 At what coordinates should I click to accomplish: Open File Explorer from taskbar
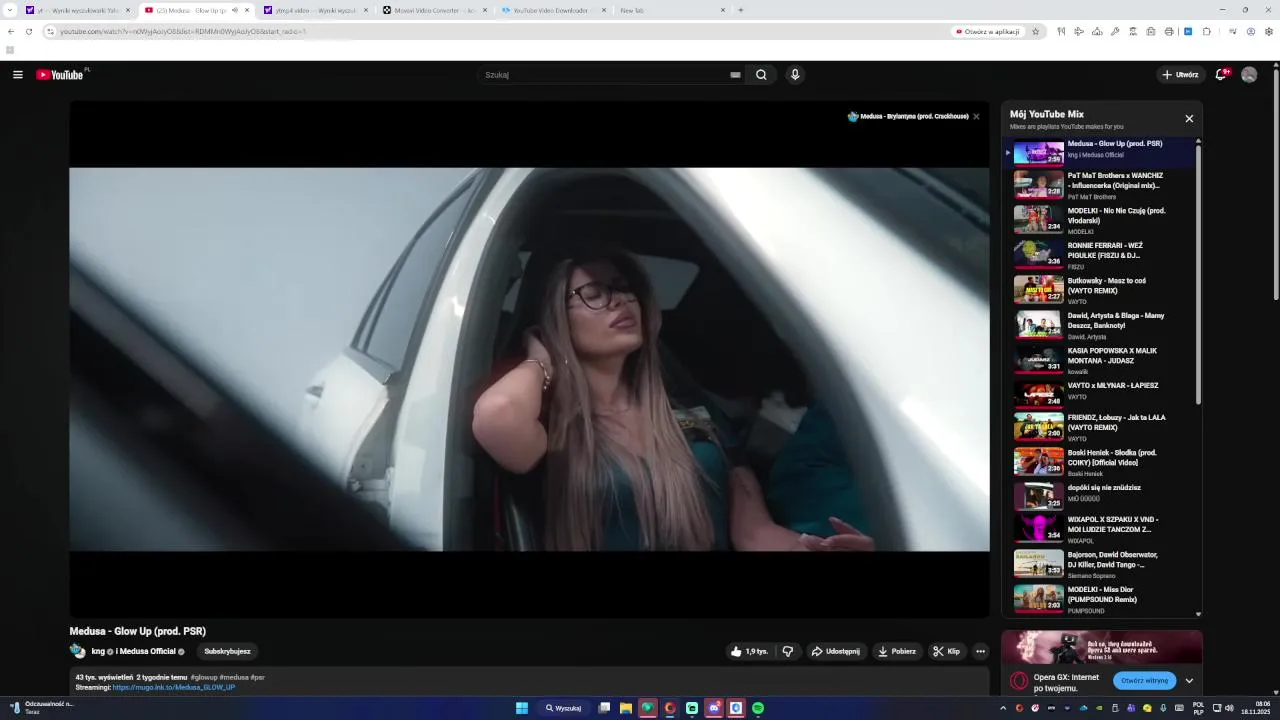[x=626, y=708]
